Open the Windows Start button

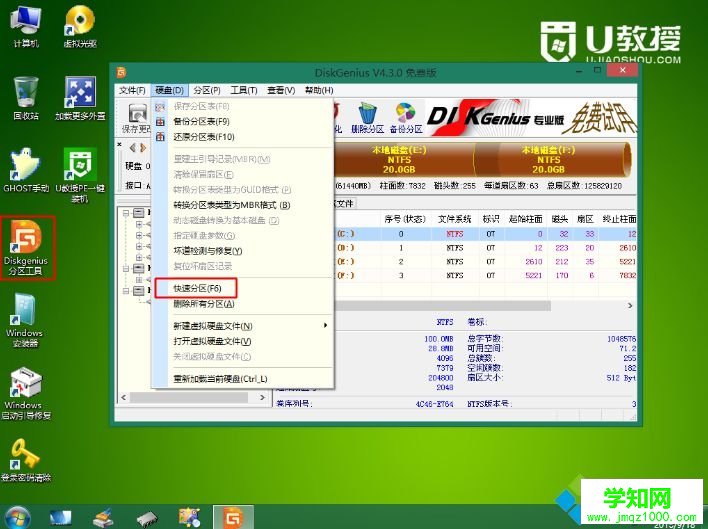(17, 517)
